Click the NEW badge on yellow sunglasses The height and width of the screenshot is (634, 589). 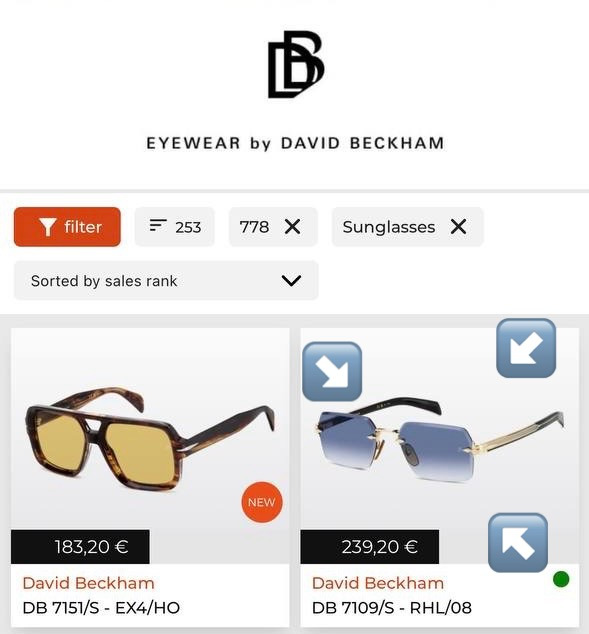(x=262, y=502)
